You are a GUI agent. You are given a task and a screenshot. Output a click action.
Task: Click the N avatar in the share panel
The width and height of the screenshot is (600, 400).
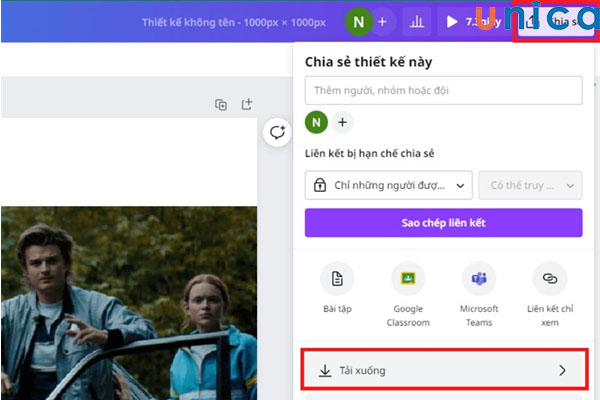[x=316, y=122]
